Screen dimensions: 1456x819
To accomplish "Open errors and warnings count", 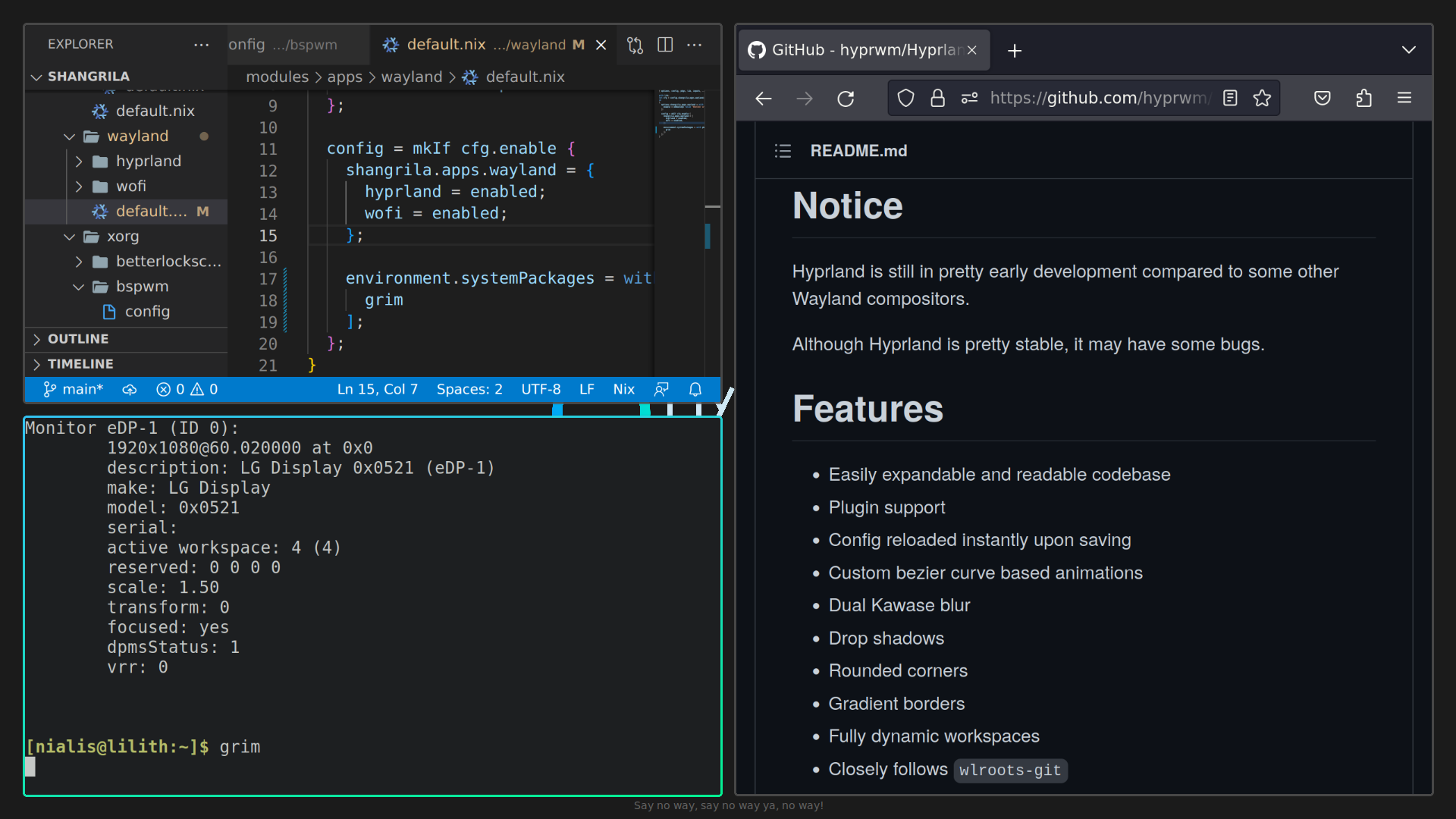I will 187,389.
